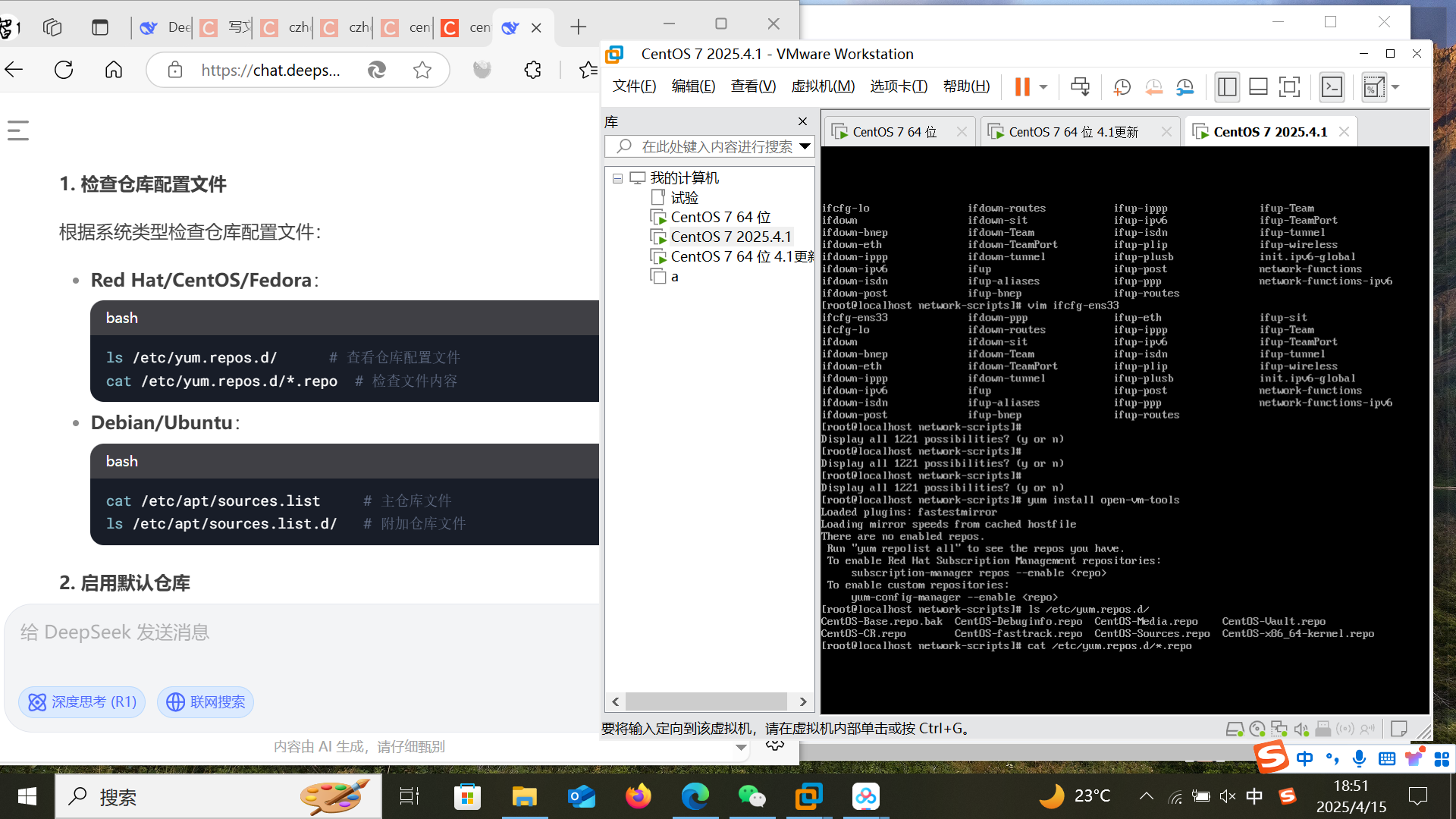The image size is (1456, 819).
Task: Toggle 深度思考 (R1) mode
Action: 82,702
